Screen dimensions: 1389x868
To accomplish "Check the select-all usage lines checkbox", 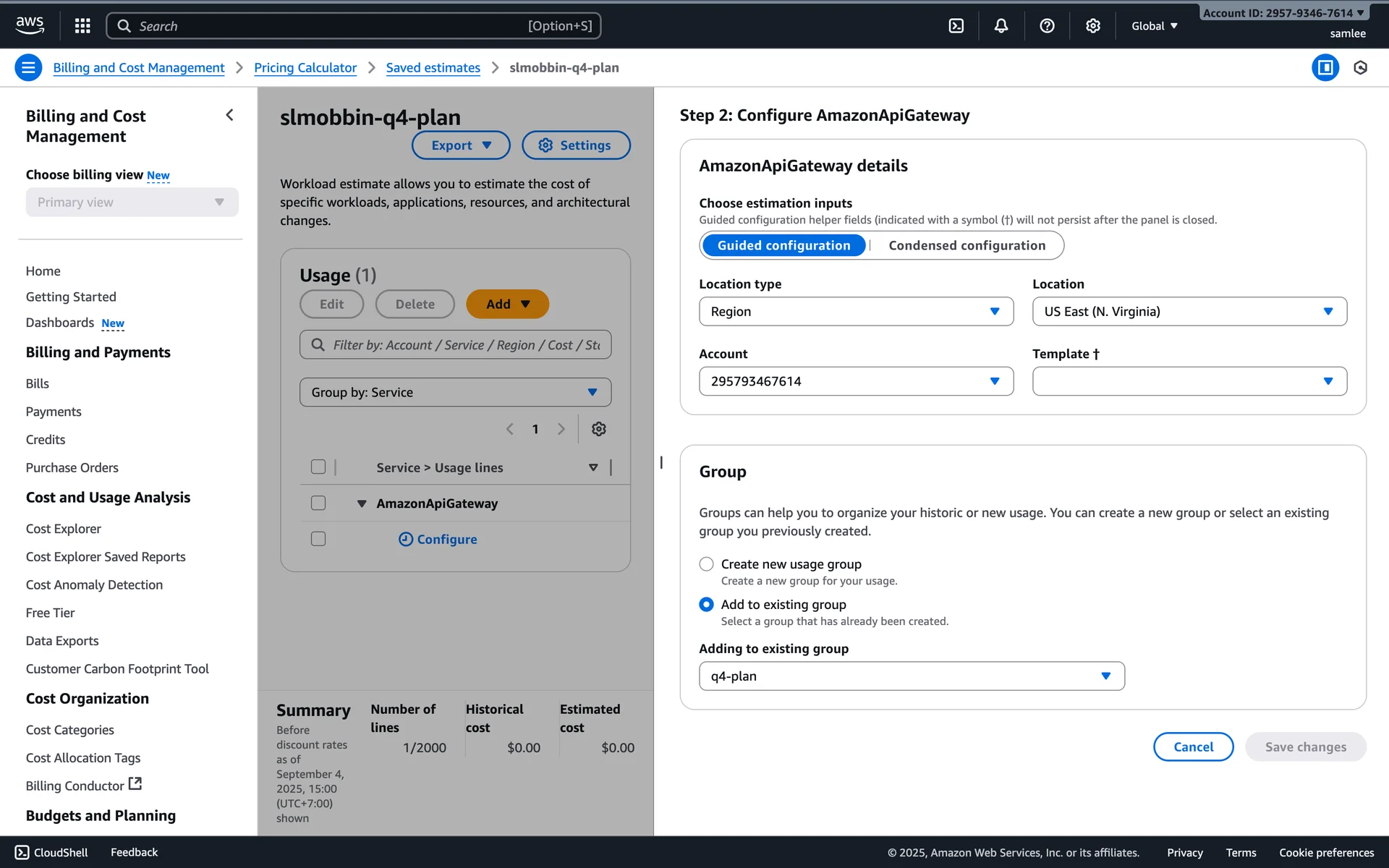I will [318, 467].
